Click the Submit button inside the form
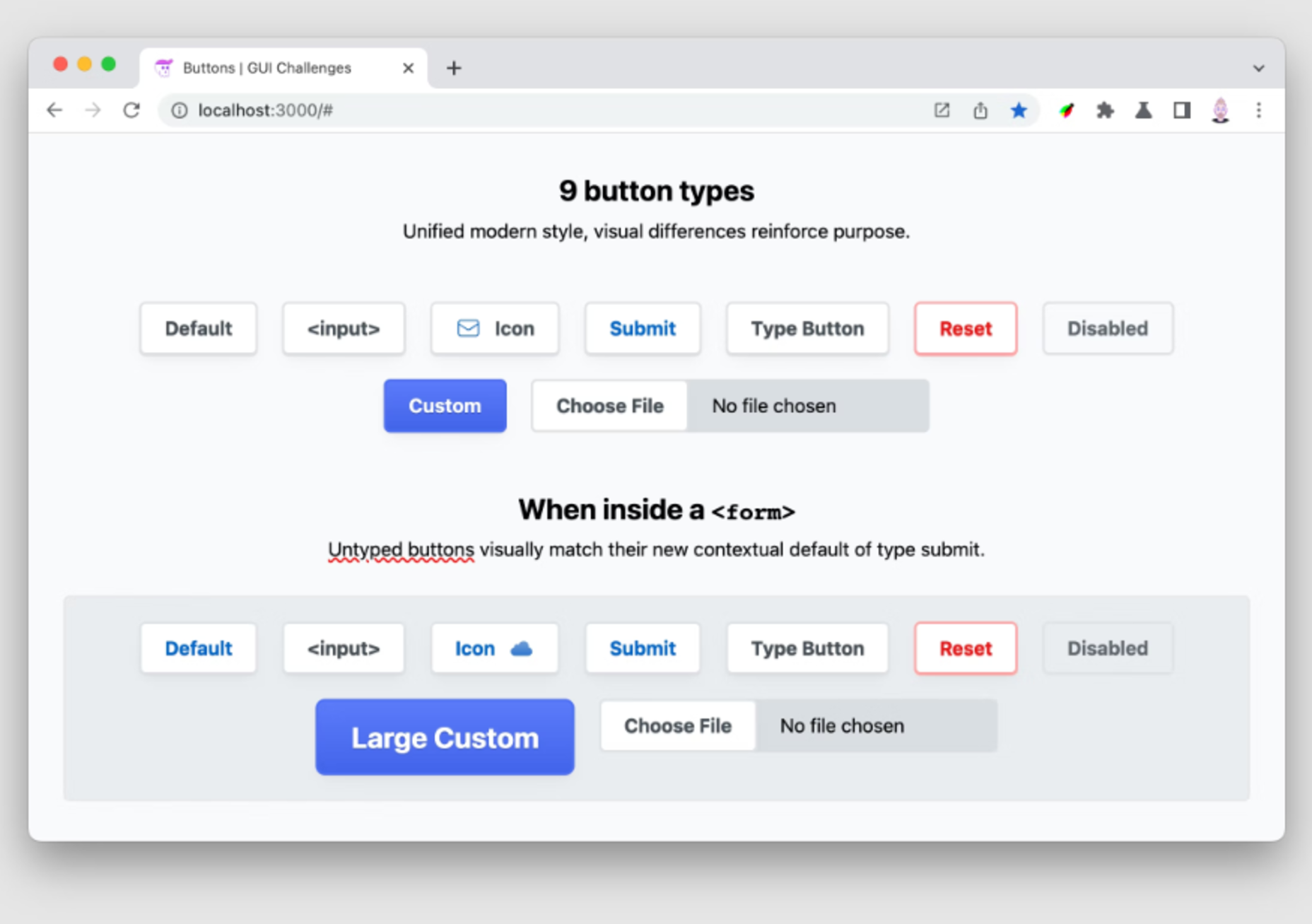This screenshot has width=1312, height=924. [643, 648]
